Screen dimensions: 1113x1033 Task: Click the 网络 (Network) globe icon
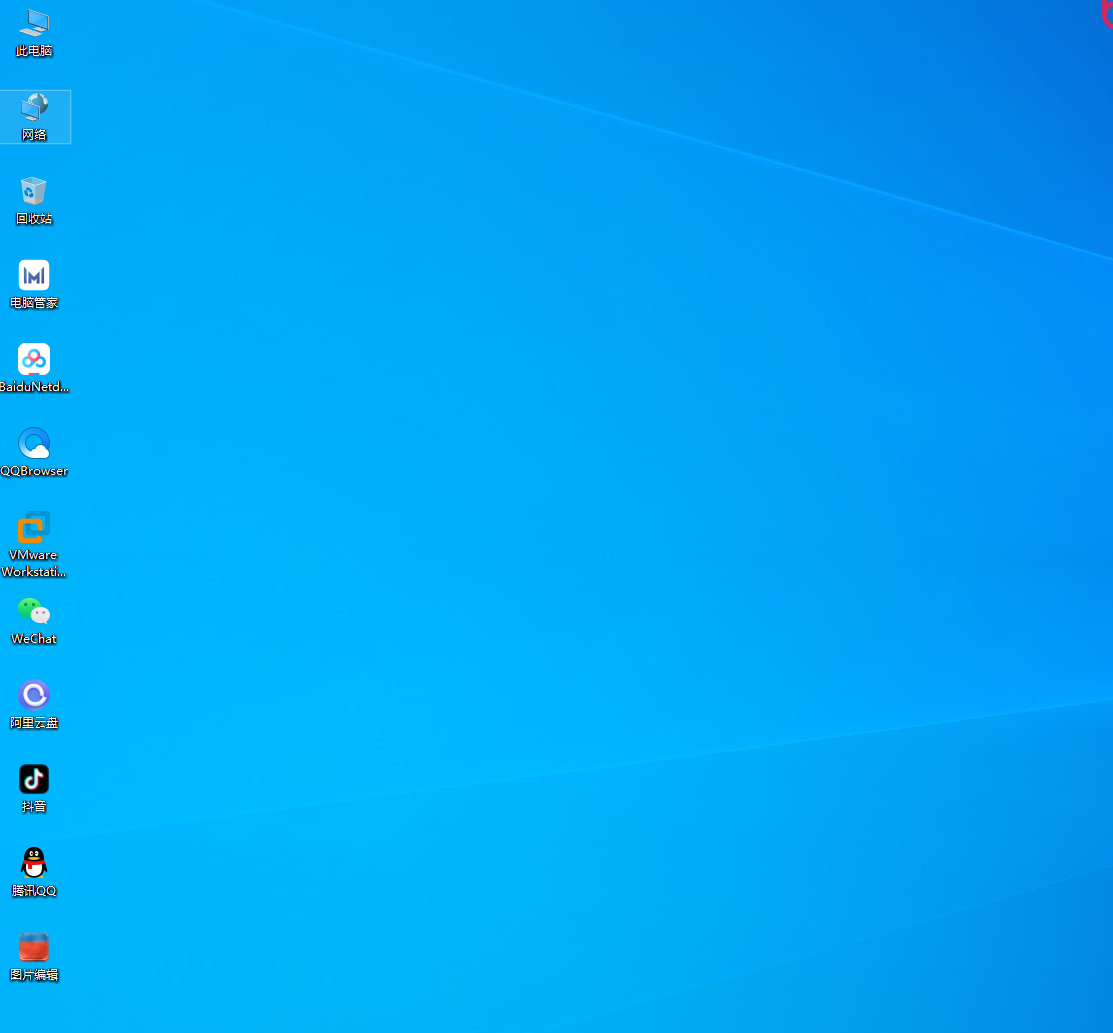tap(34, 107)
